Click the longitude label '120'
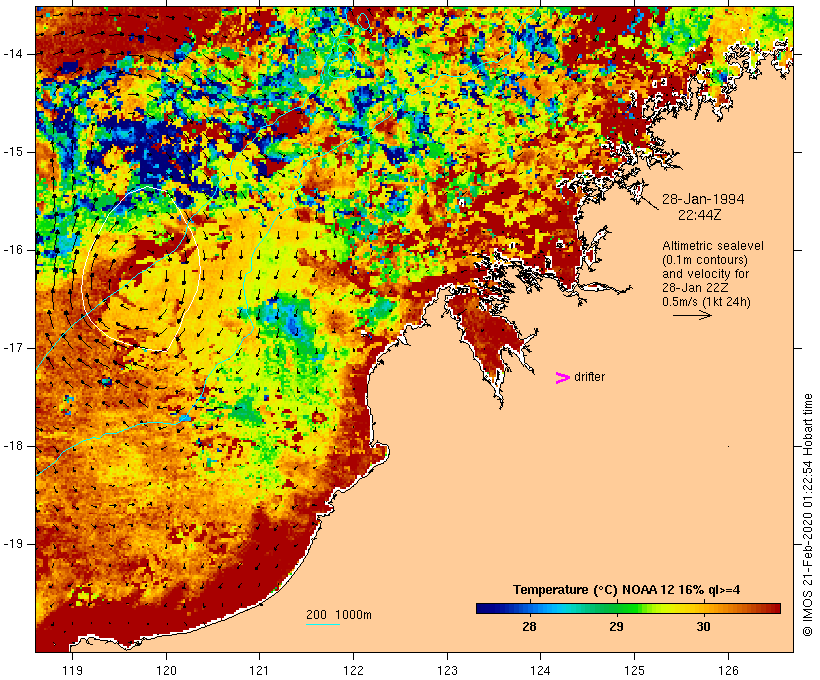 (166, 670)
